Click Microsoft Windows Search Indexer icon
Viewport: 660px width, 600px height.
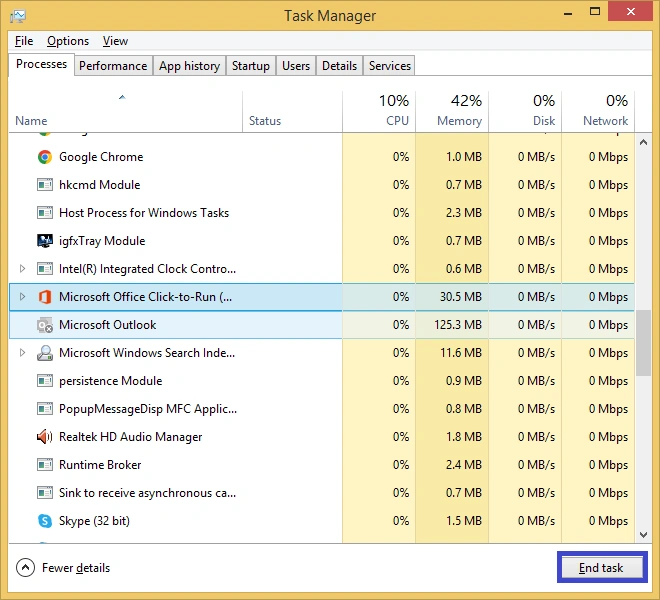coord(45,353)
